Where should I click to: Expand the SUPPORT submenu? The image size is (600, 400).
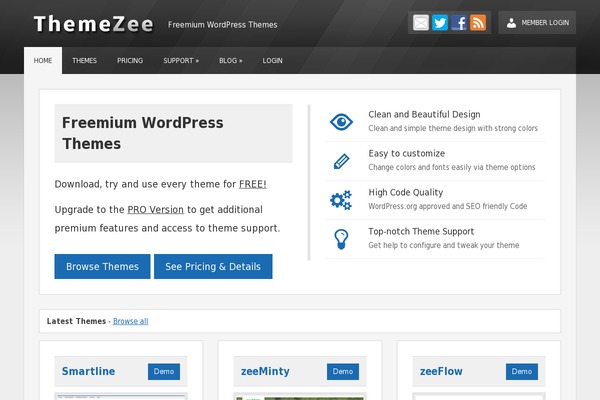[x=181, y=60]
